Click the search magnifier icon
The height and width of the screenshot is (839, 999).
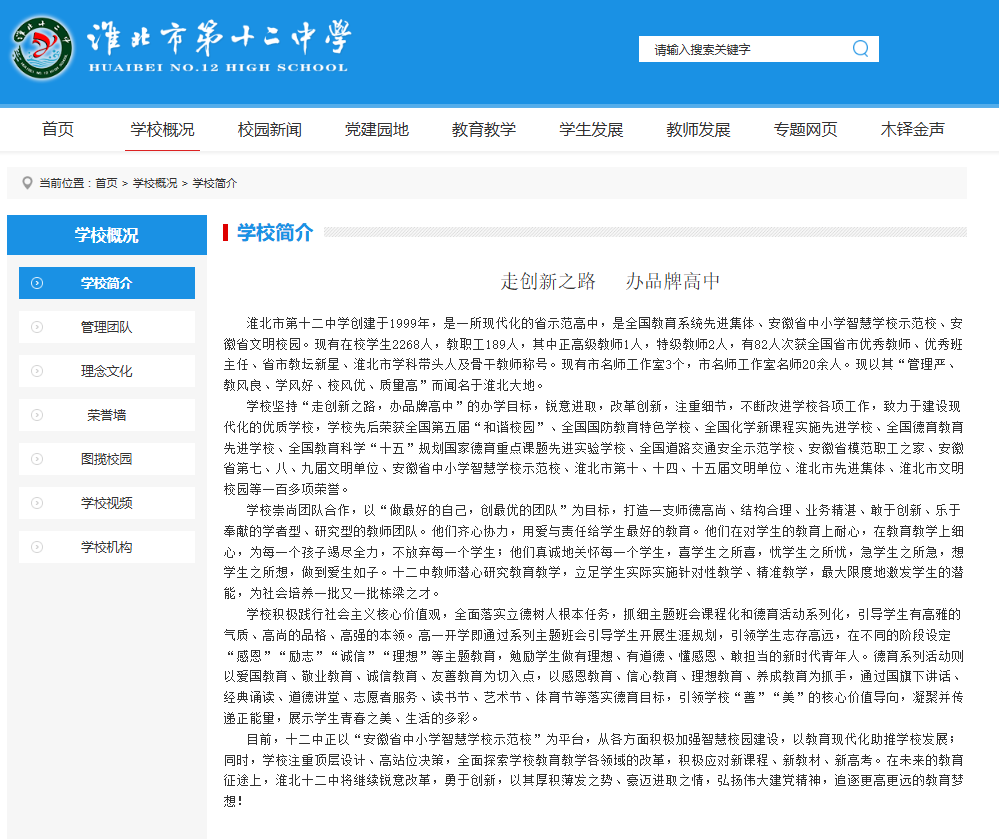tap(860, 48)
